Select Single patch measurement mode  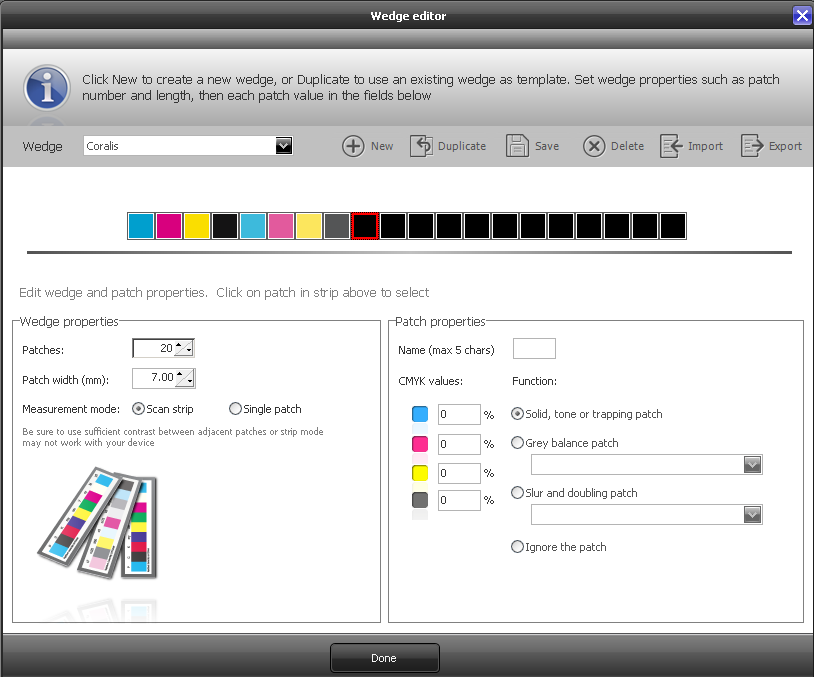tap(235, 409)
